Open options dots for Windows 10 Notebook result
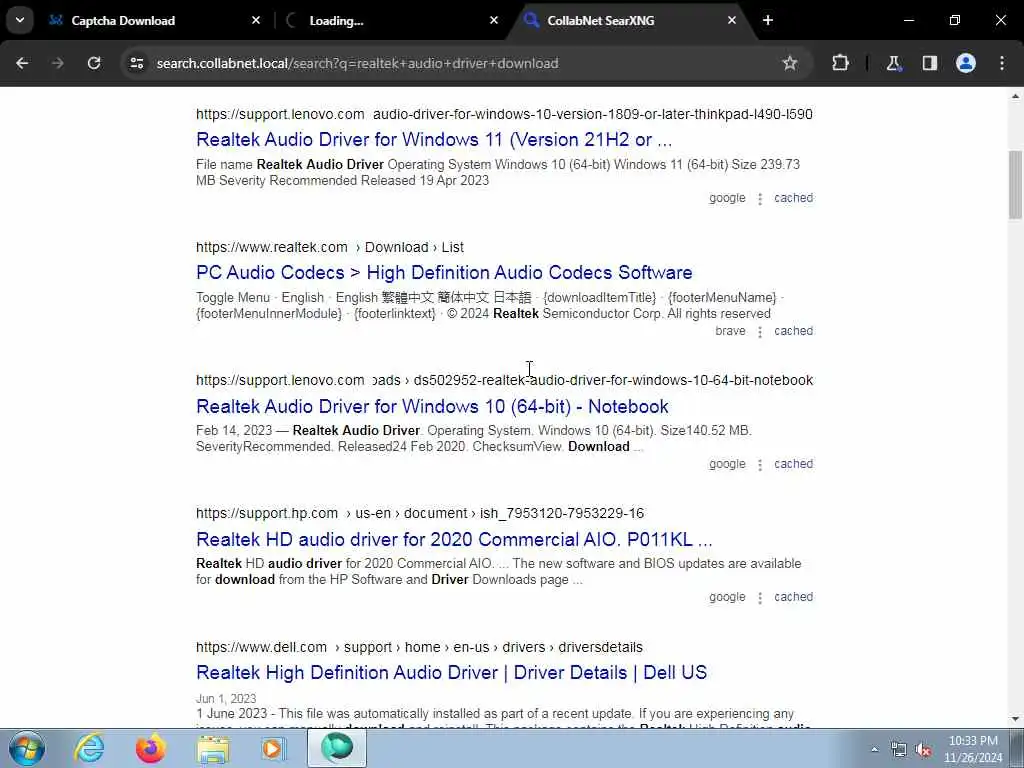Screen dimensions: 1024x768 (760, 464)
